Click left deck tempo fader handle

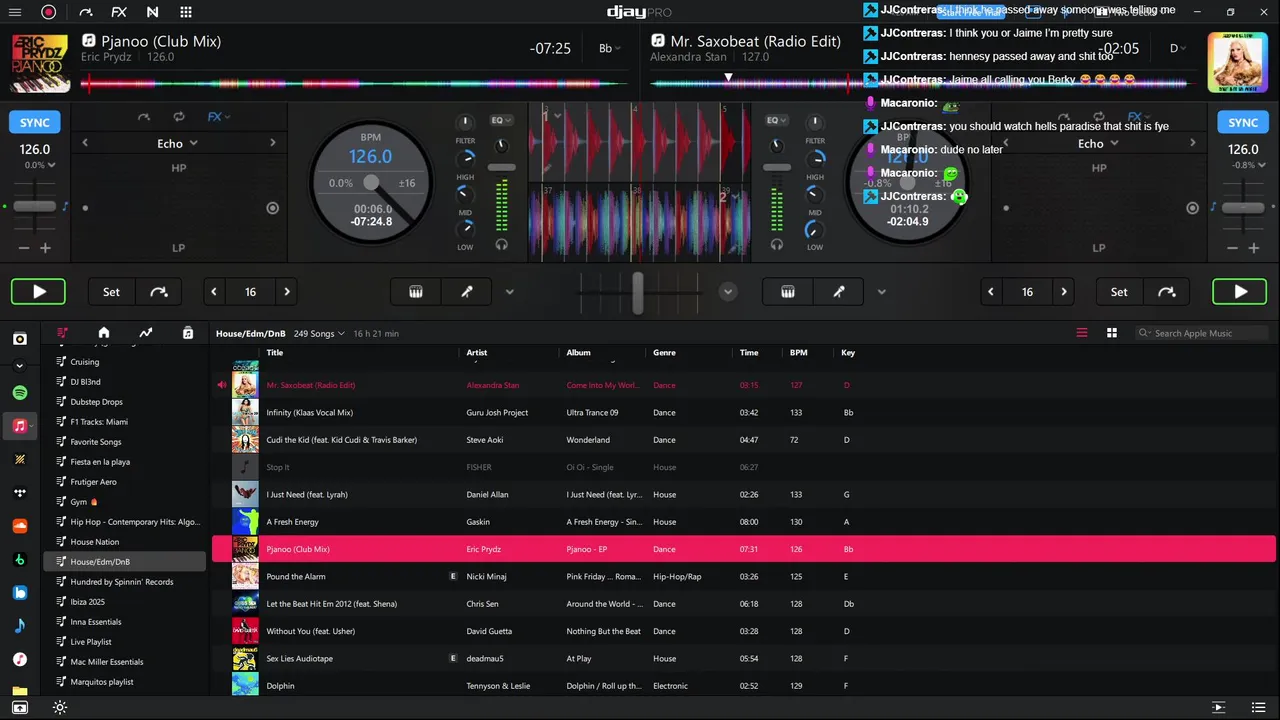pos(35,206)
